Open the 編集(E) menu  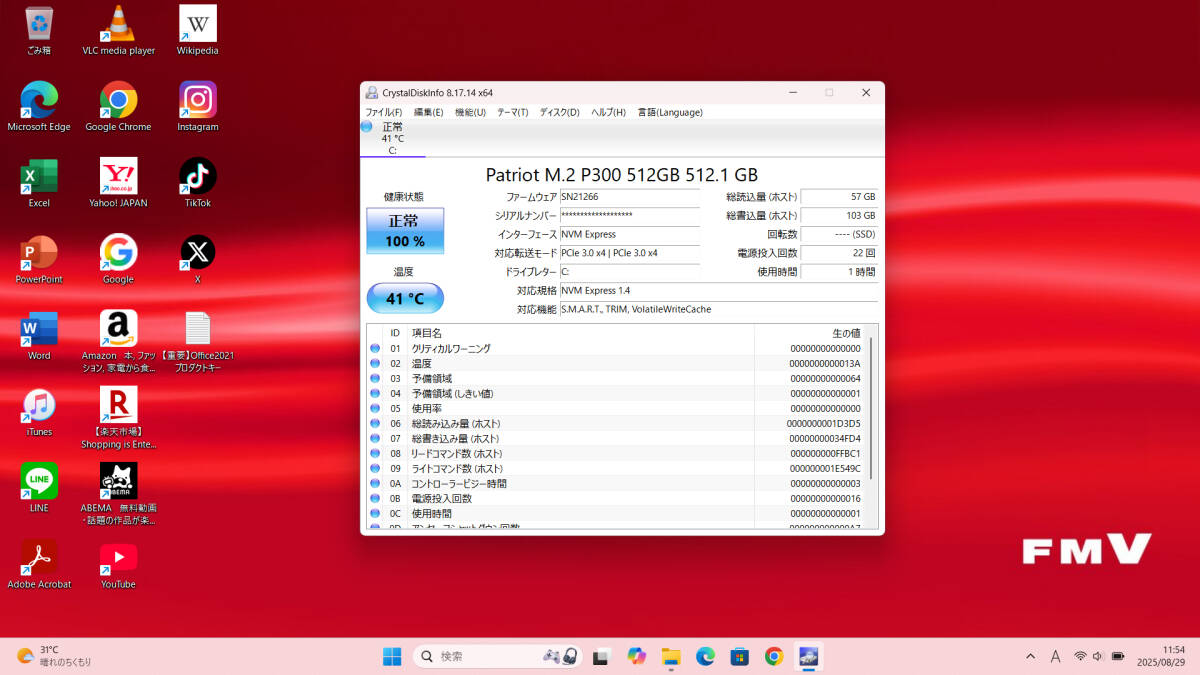pyautogui.click(x=429, y=112)
